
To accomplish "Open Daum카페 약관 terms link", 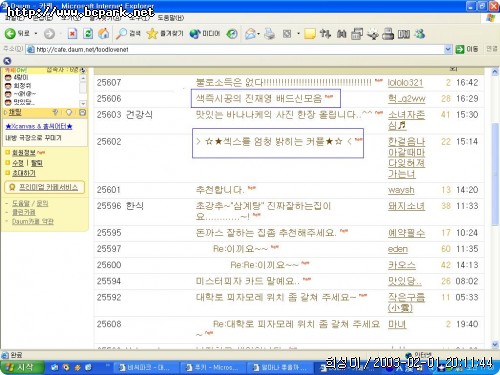I will coord(33,221).
